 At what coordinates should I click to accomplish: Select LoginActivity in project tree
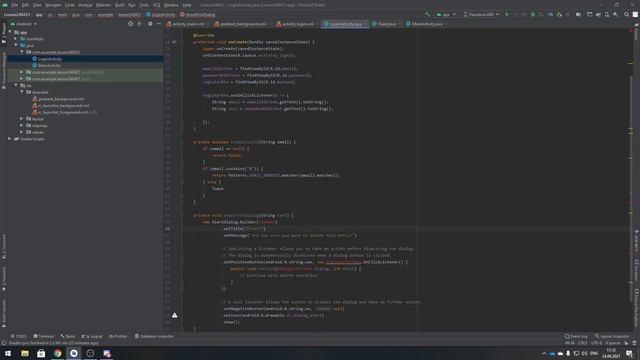pos(49,59)
